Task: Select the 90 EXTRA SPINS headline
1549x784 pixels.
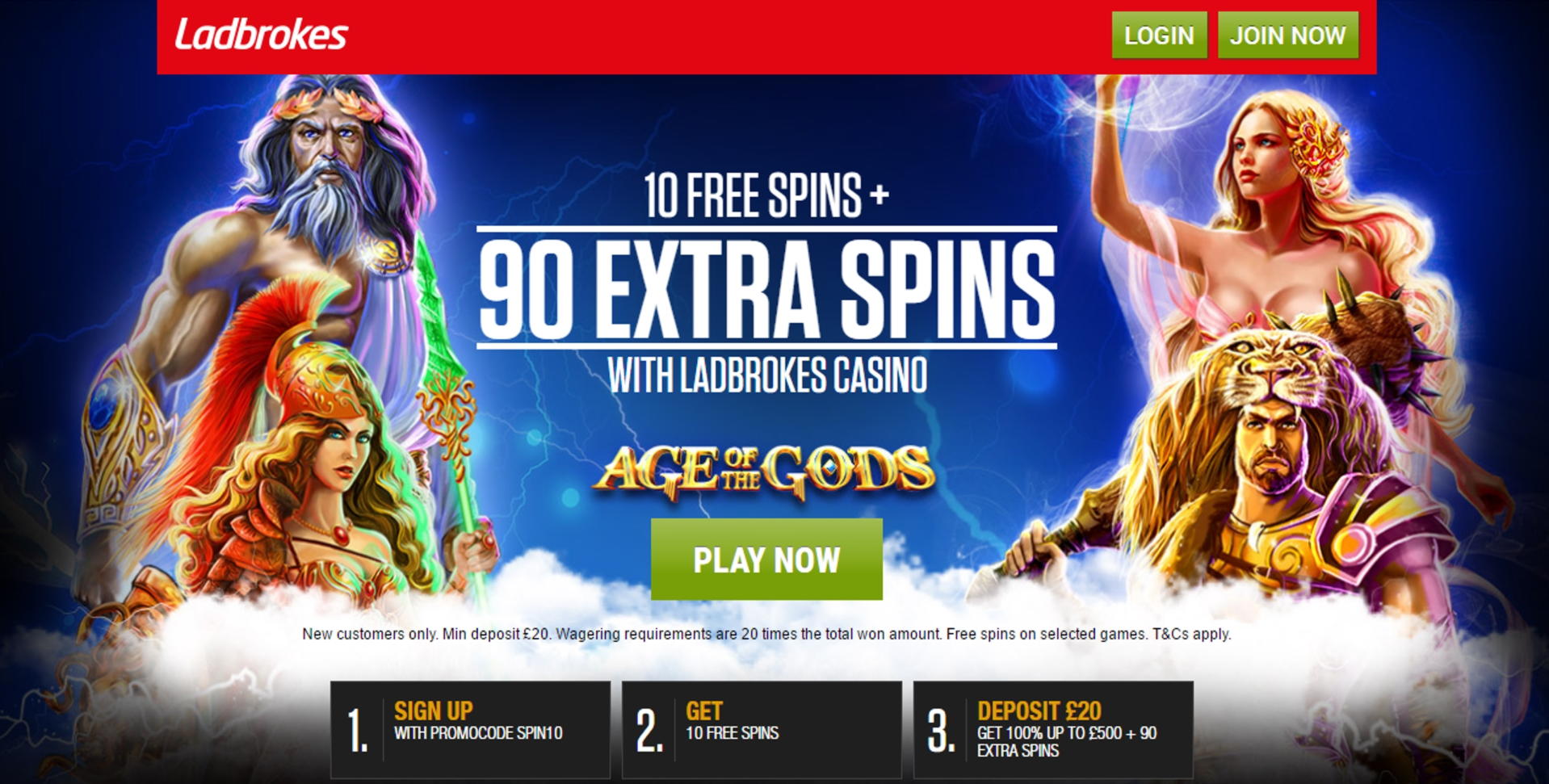Action: click(x=766, y=289)
